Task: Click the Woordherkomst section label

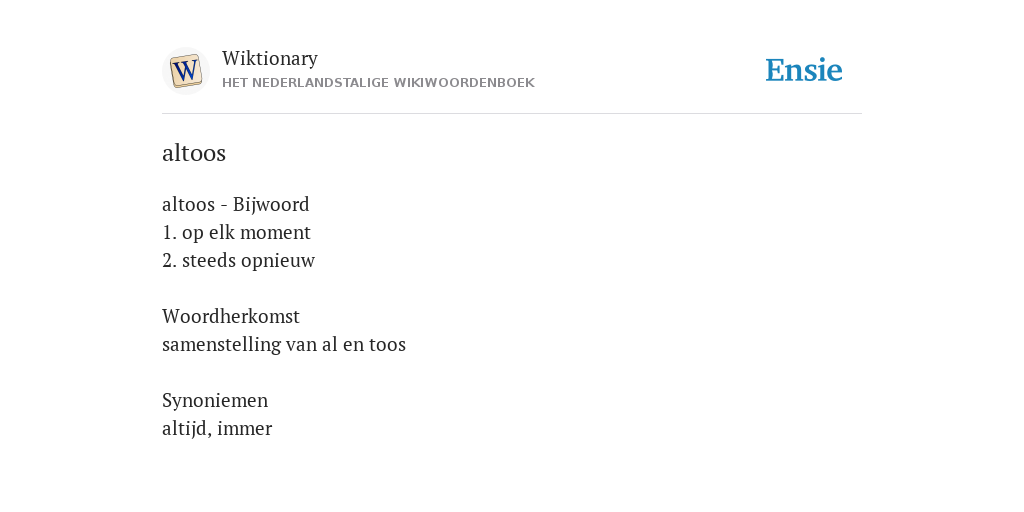Action: 231,316
